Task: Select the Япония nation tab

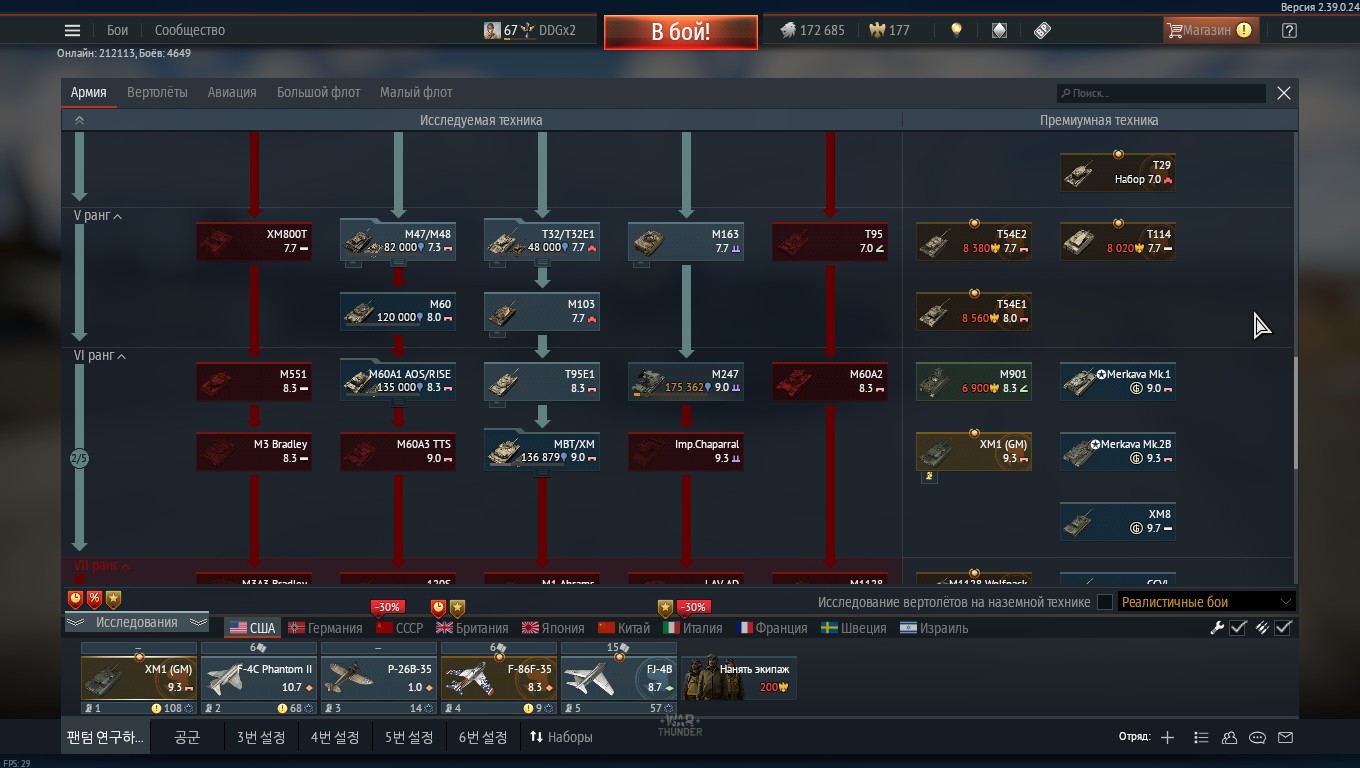Action: tap(552, 628)
